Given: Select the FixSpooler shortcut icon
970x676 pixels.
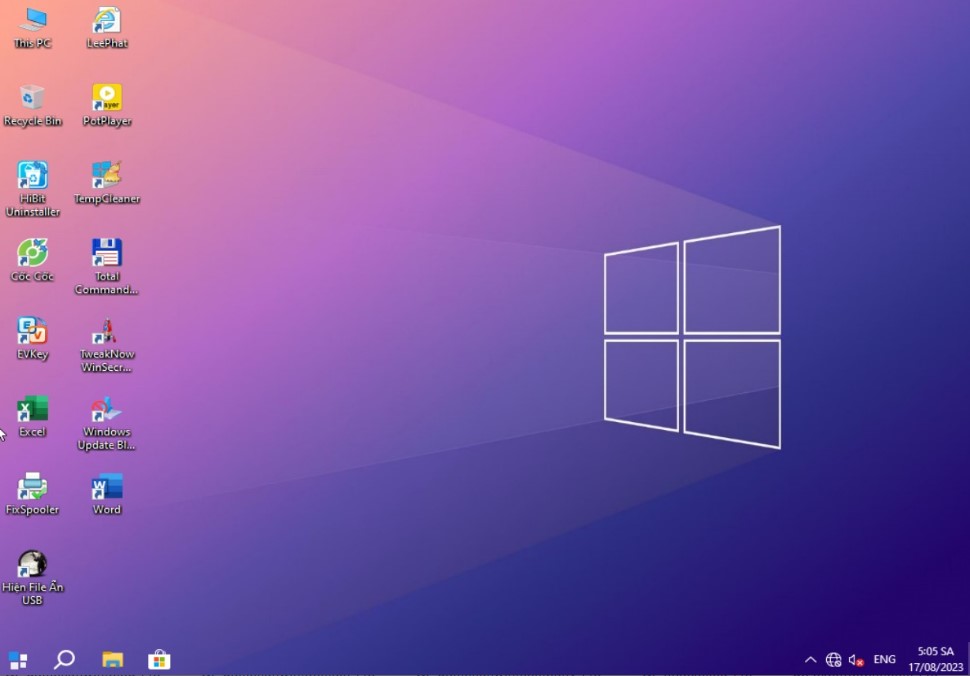Looking at the screenshot, I should 32,494.
